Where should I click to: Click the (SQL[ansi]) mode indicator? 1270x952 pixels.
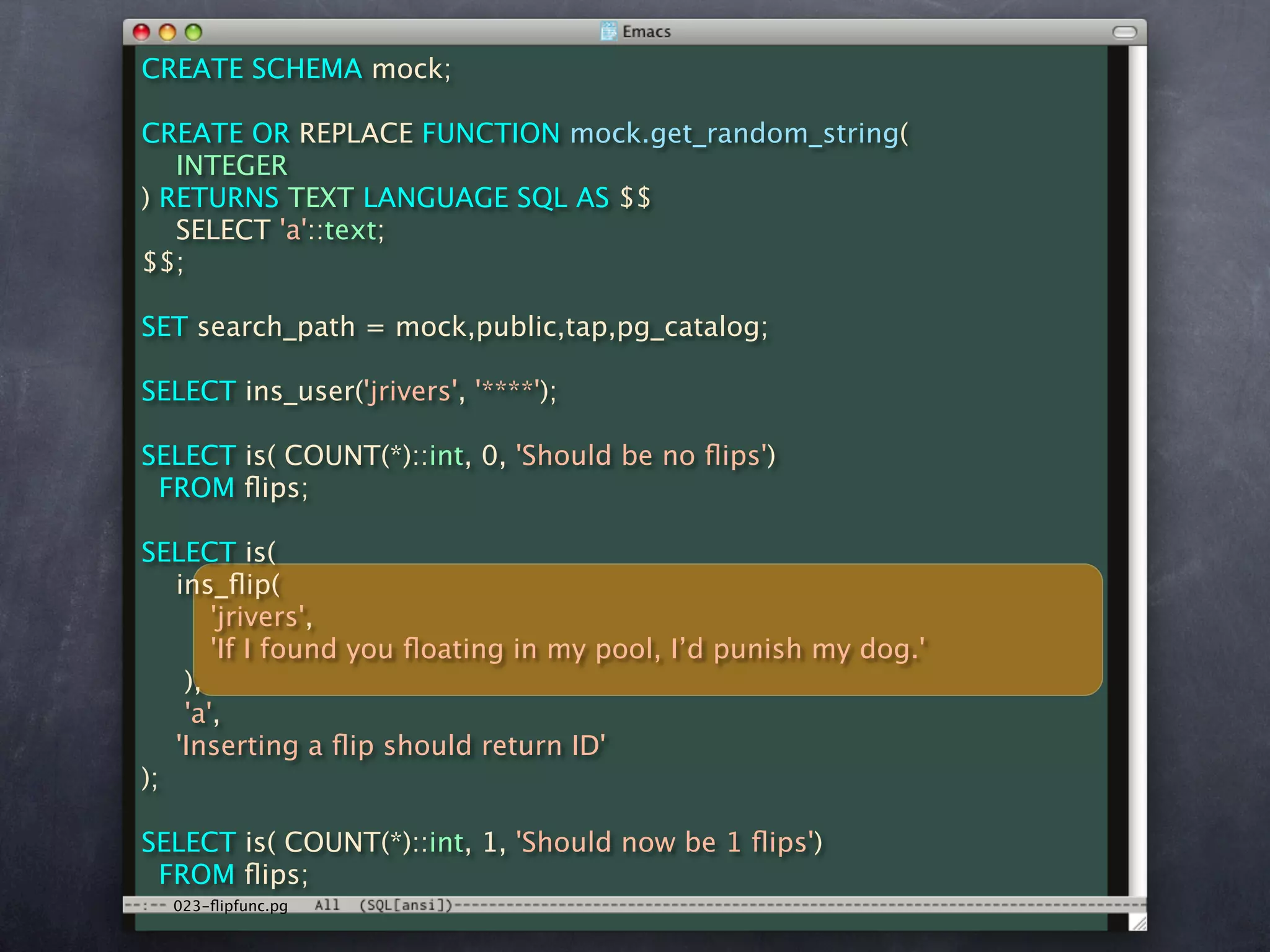pos(406,905)
